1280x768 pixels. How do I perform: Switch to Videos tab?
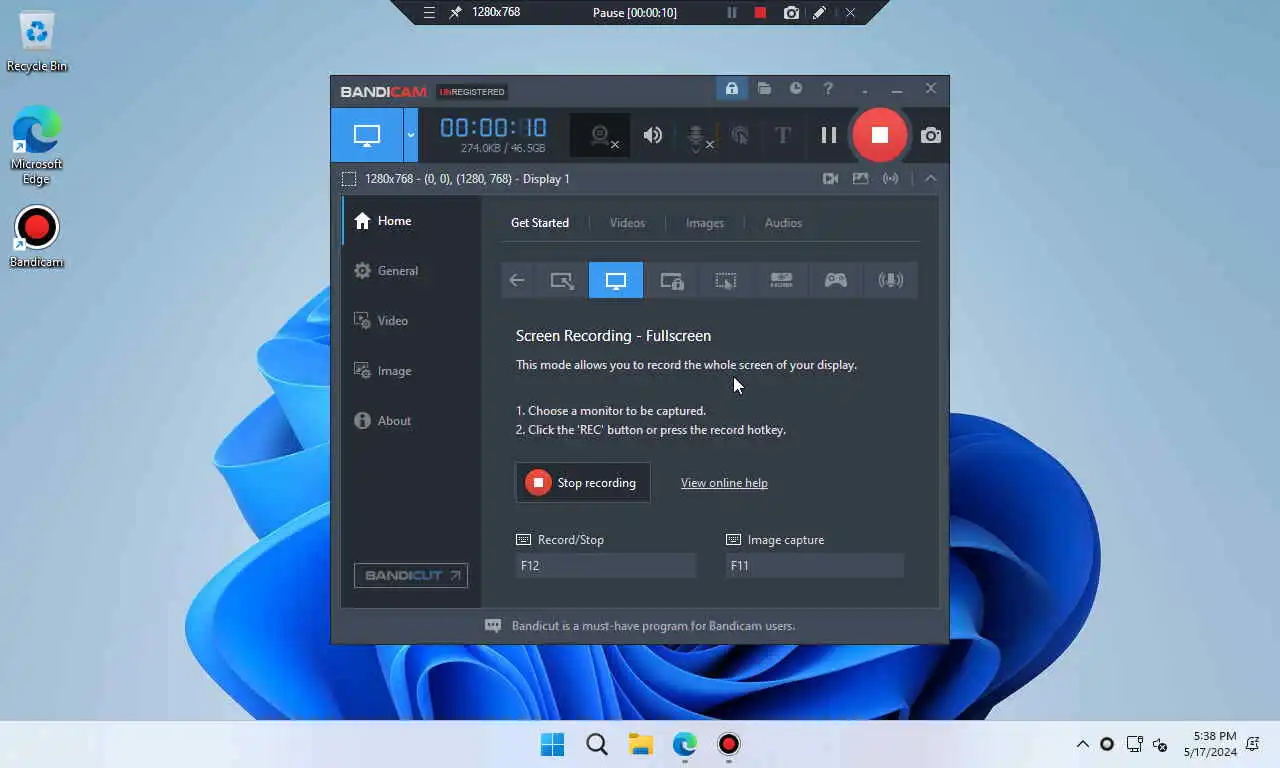(628, 223)
